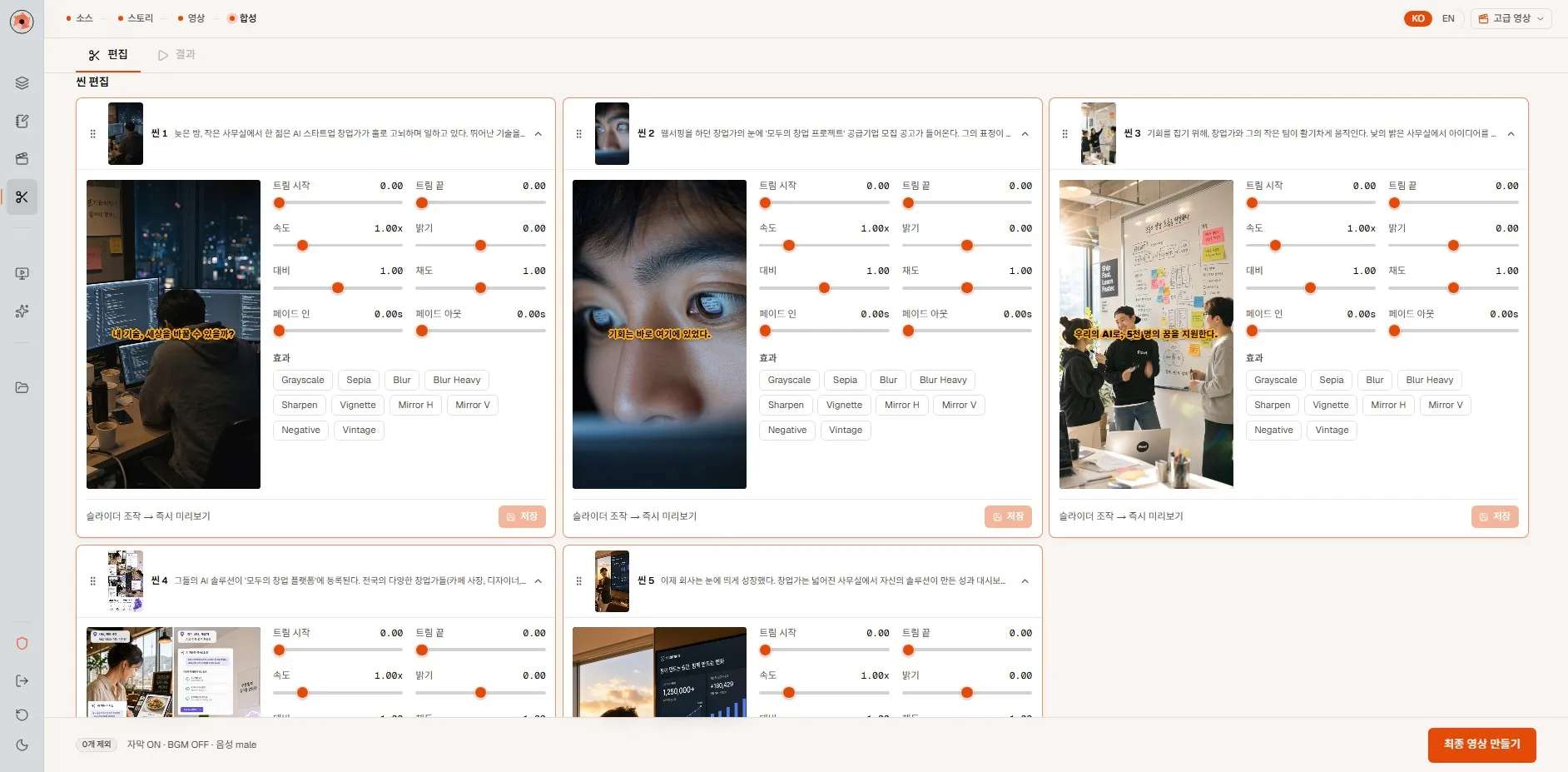Adjust 트림 시작 slider in 씬 4
Viewport: 1568px width, 772px height.
click(x=338, y=650)
